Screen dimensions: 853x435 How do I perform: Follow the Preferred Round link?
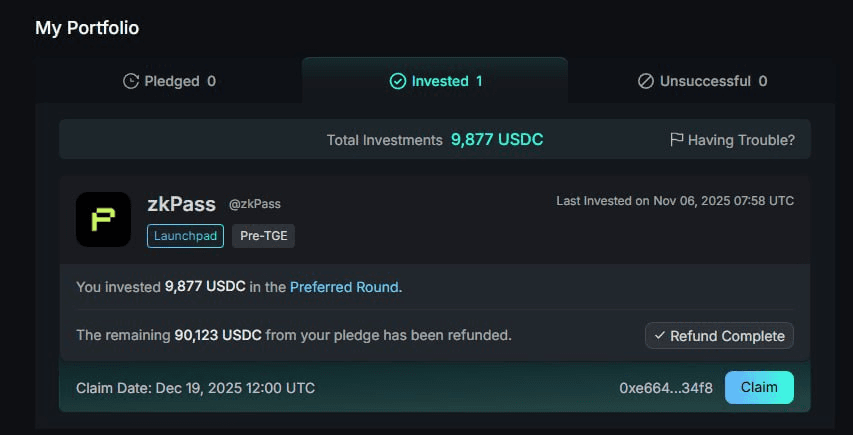coord(344,287)
